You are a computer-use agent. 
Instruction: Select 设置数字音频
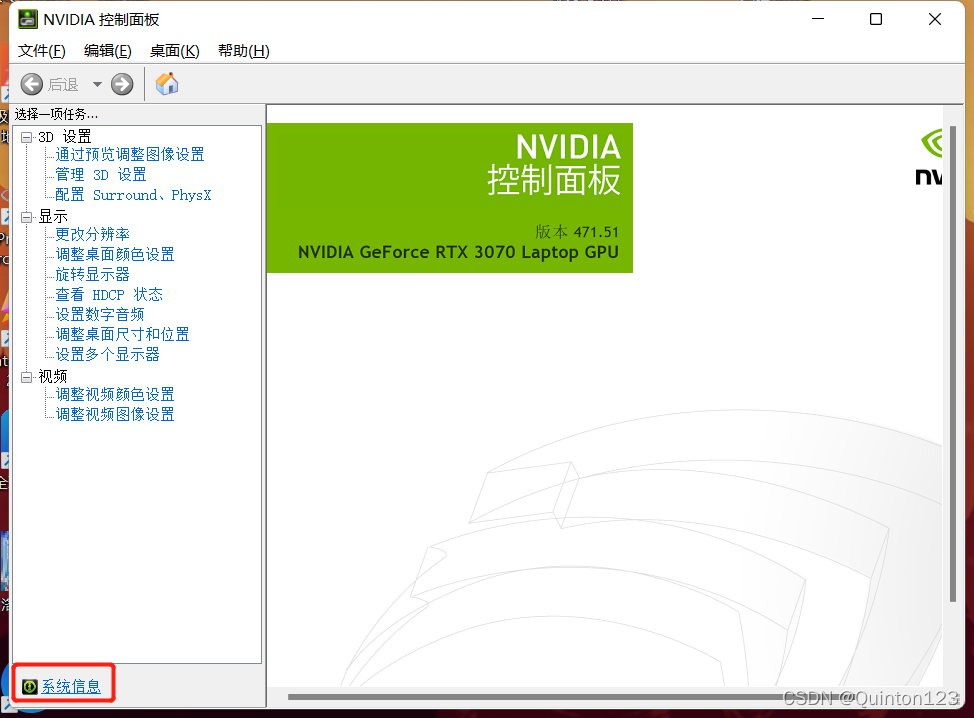(x=100, y=314)
